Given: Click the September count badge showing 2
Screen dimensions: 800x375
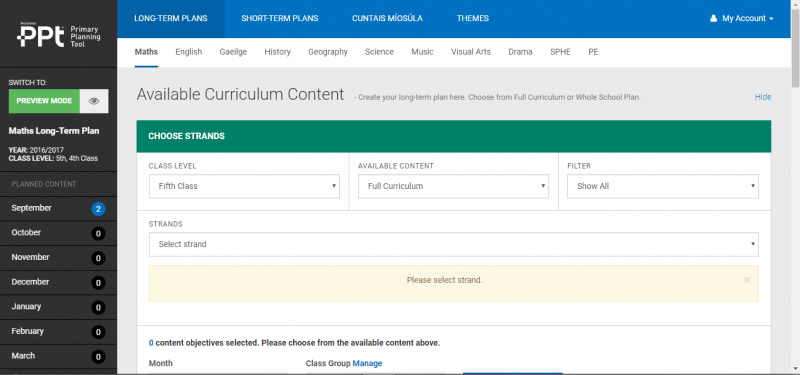Looking at the screenshot, I should pyautogui.click(x=98, y=209).
